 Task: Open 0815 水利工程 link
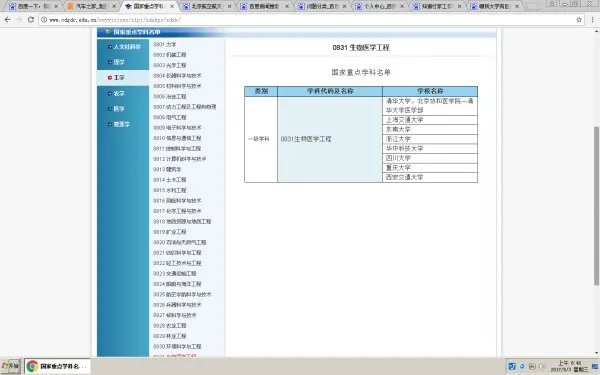(170, 190)
